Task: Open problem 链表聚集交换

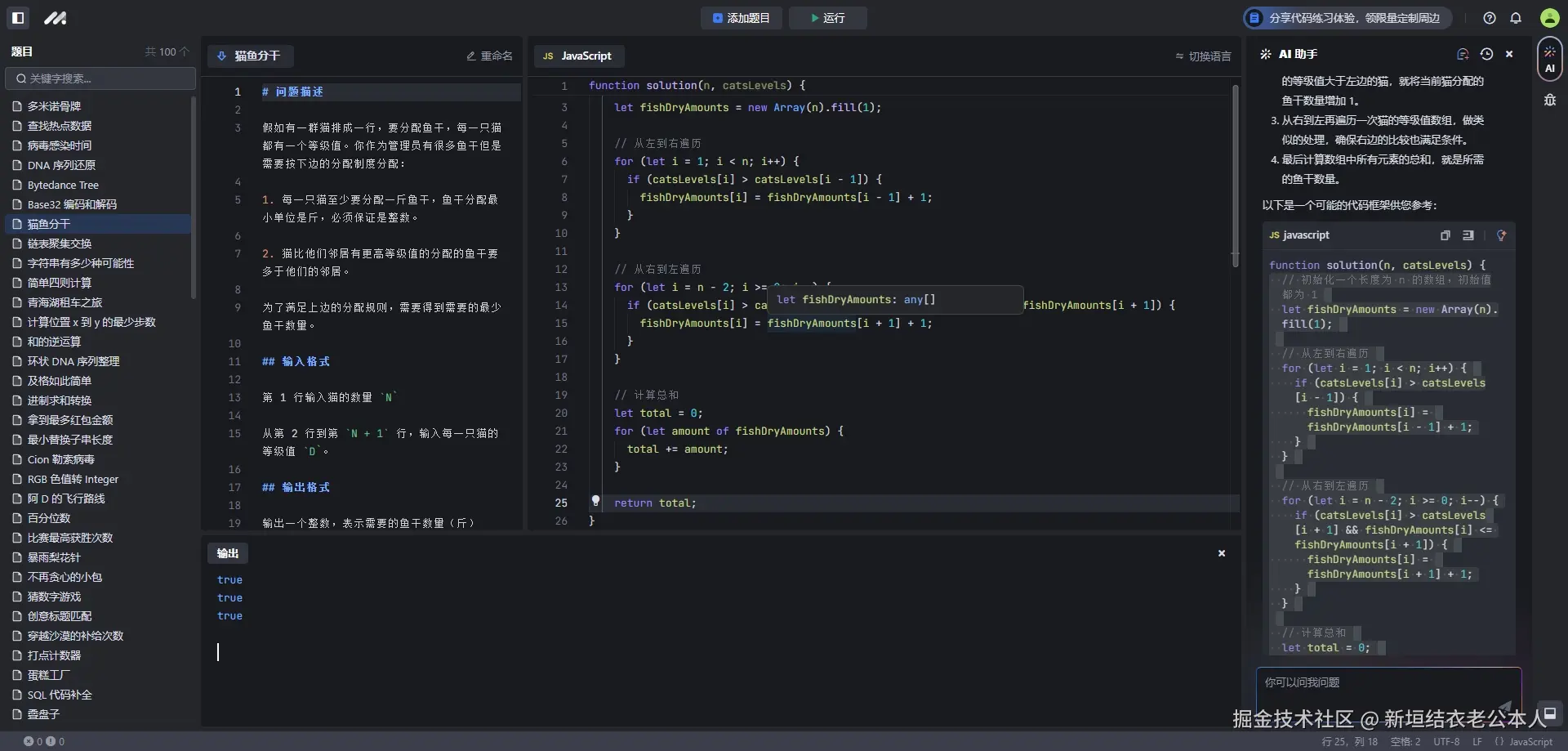Action: (98, 244)
